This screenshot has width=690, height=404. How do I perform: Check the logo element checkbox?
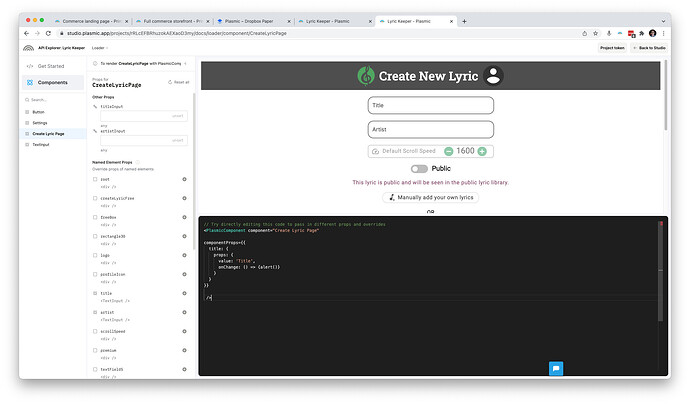(x=95, y=255)
